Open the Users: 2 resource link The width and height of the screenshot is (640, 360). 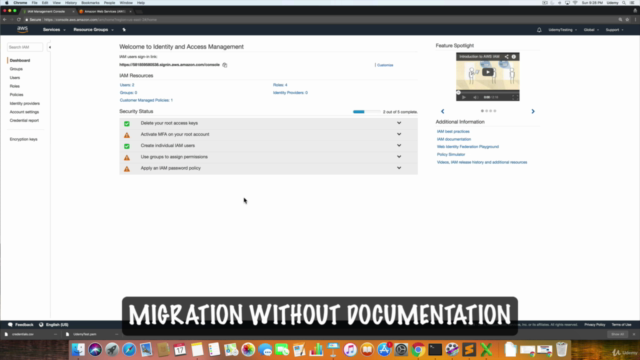[x=127, y=85]
